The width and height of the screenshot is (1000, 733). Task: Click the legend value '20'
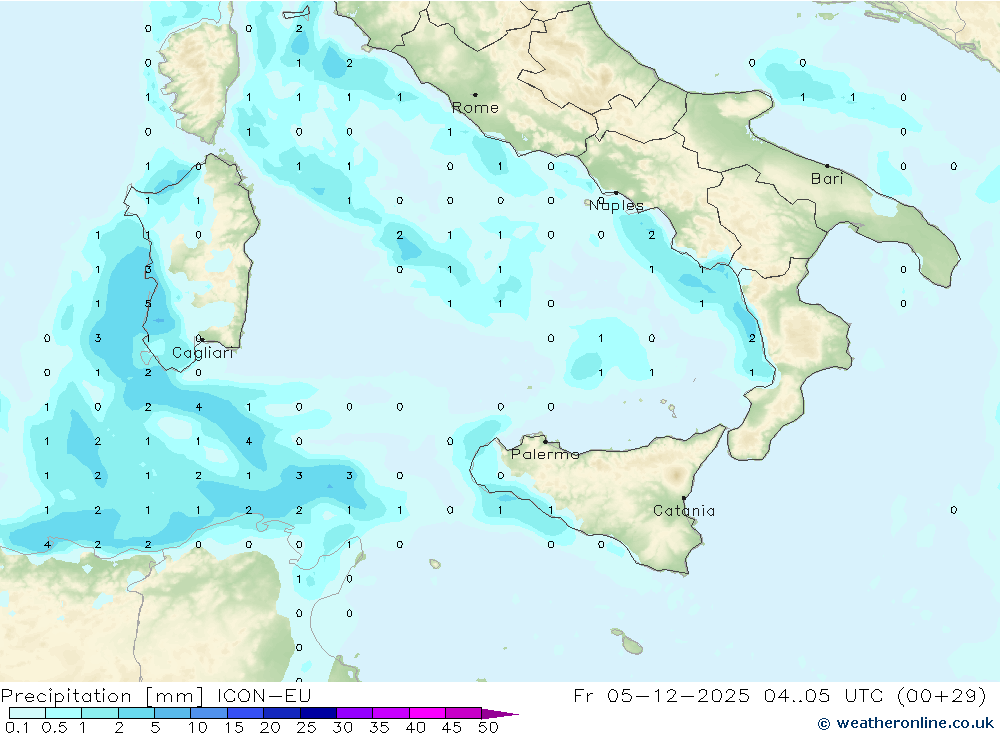pos(270,727)
